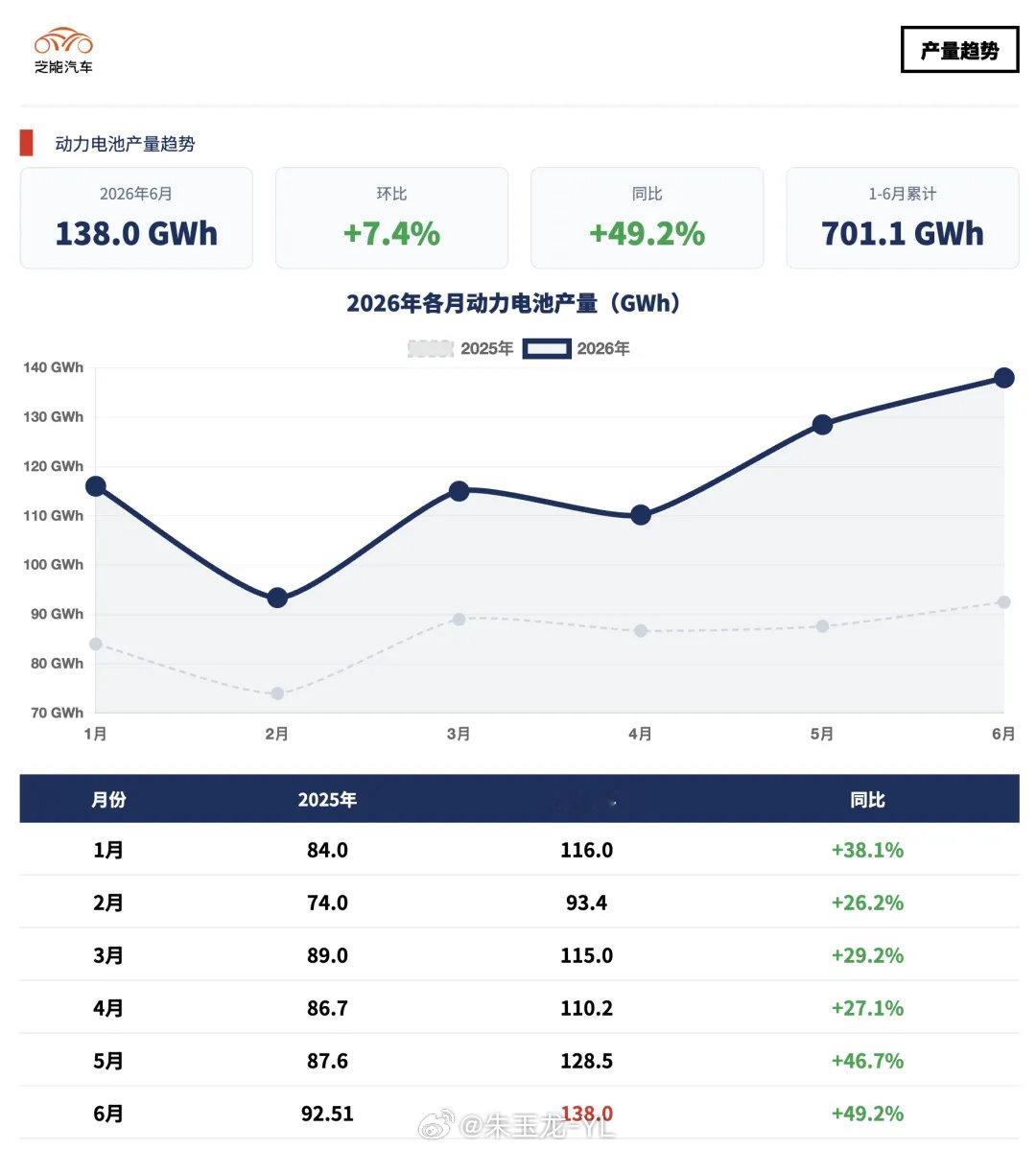This screenshot has height=1150, width=1036.
Task: Select the 116.0 cell
Action: (x=586, y=850)
